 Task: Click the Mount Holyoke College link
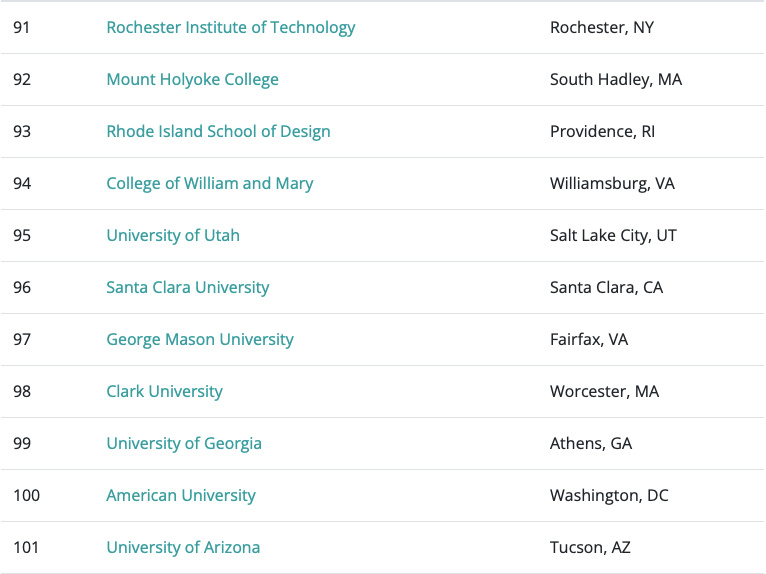(192, 80)
